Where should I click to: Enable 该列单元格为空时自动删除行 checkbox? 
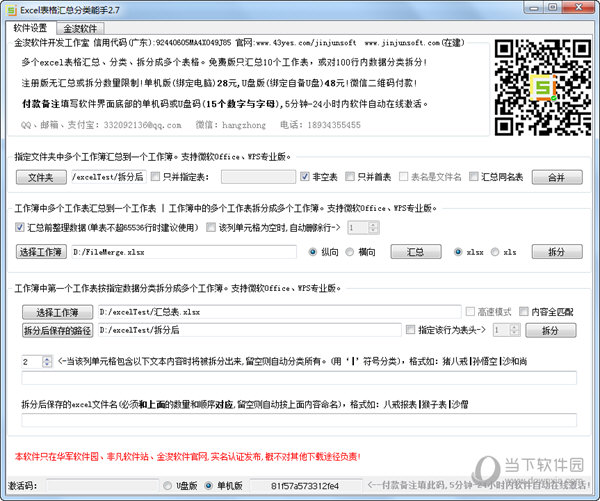[210, 227]
